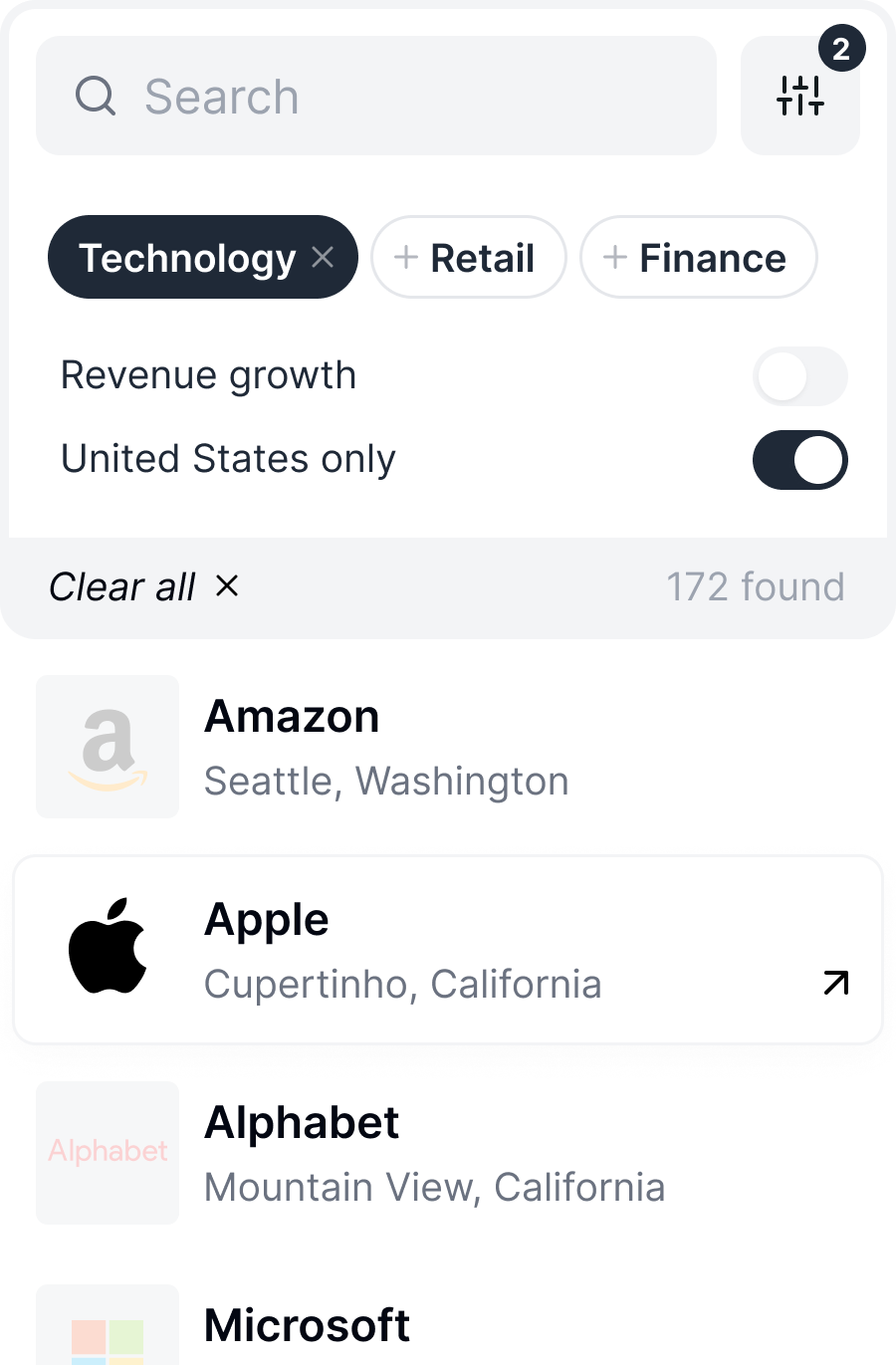Click the Amazon logo thumbnail

(108, 747)
